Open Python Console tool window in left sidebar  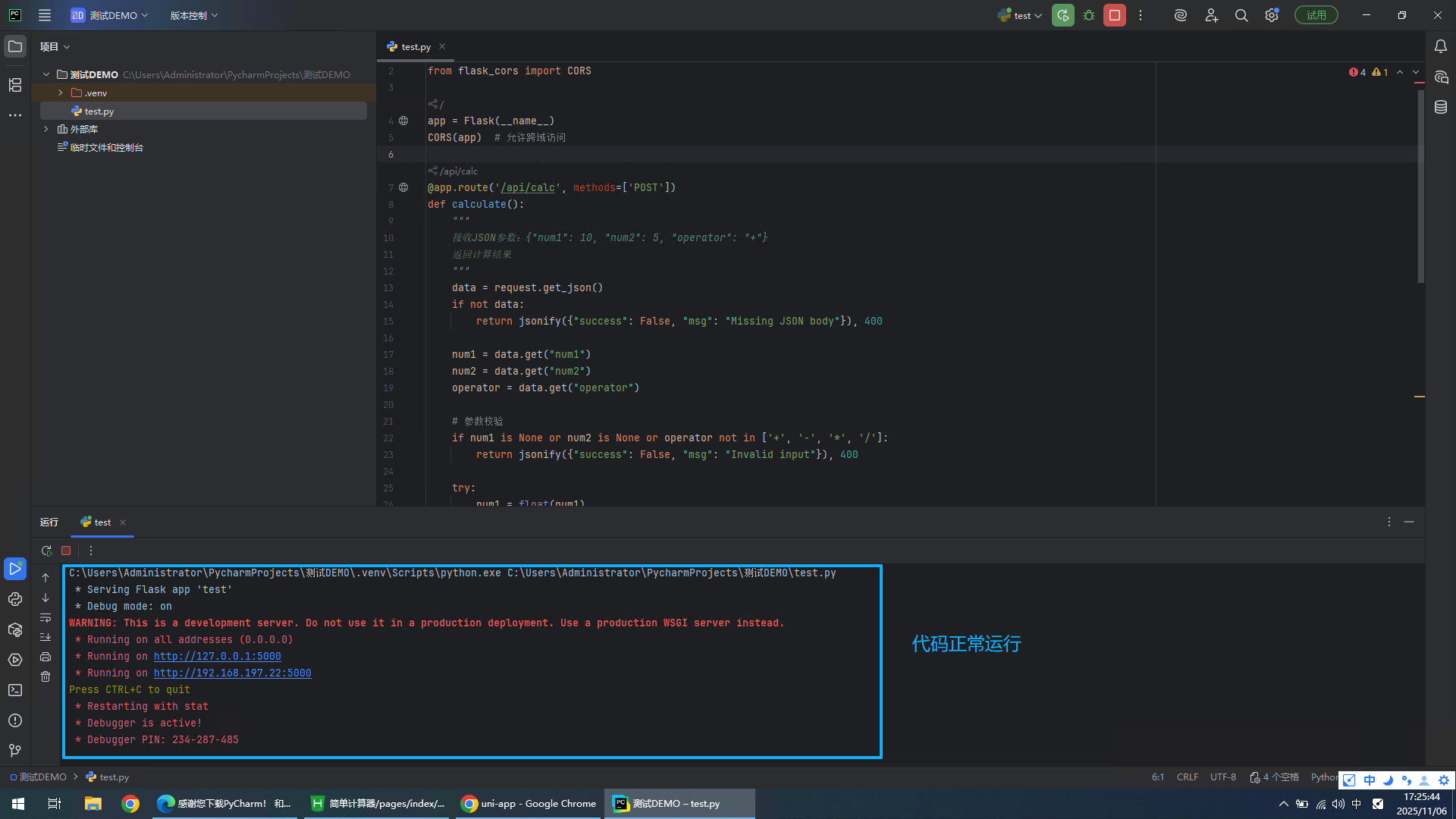pos(15,599)
